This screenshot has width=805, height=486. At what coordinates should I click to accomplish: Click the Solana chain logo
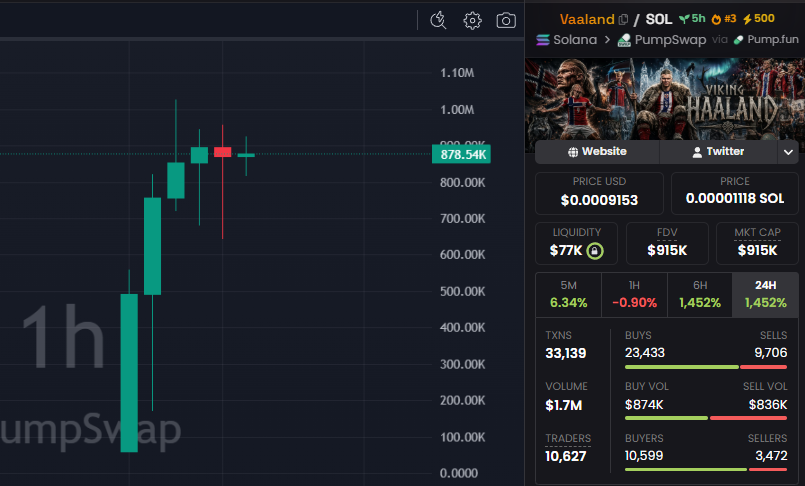tap(543, 40)
